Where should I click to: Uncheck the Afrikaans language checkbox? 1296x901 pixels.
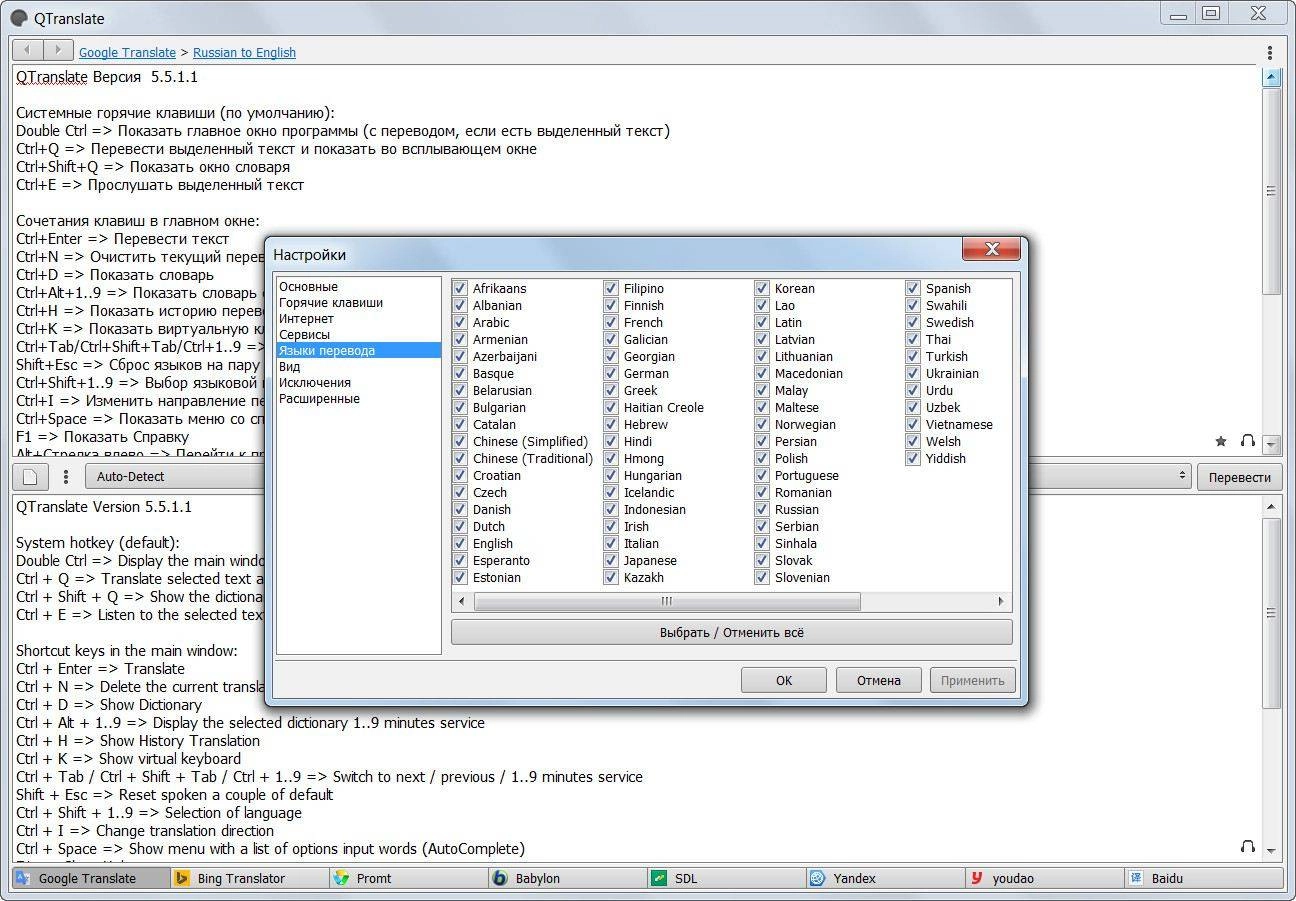tap(460, 288)
